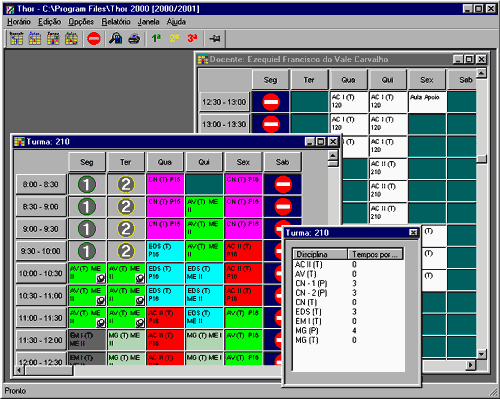This screenshot has height=399, width=500.
Task: Click the 8:00 - 8:30 time row button
Action: pyautogui.click(x=41, y=184)
